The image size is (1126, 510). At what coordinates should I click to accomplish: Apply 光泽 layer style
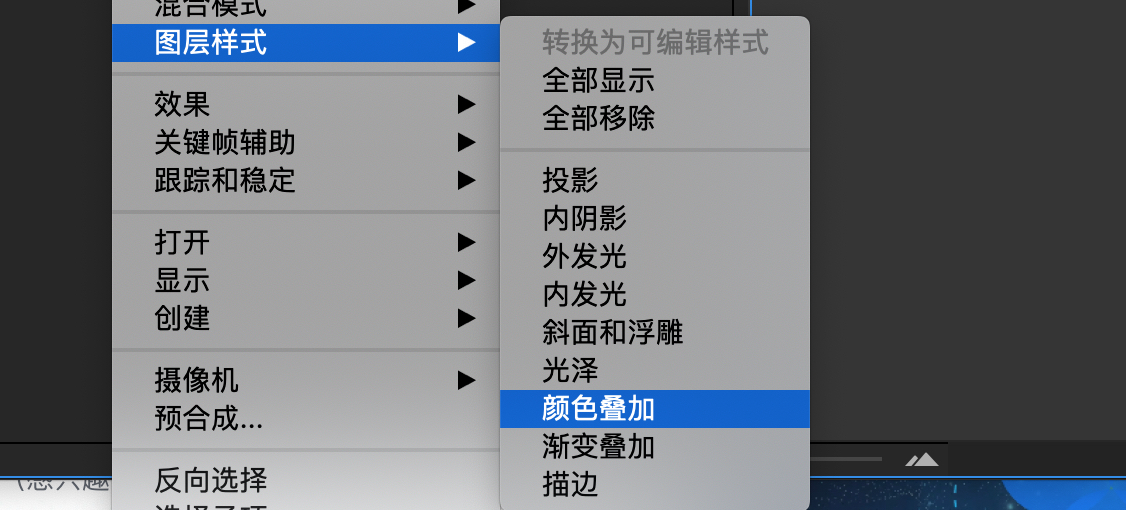pos(654,371)
